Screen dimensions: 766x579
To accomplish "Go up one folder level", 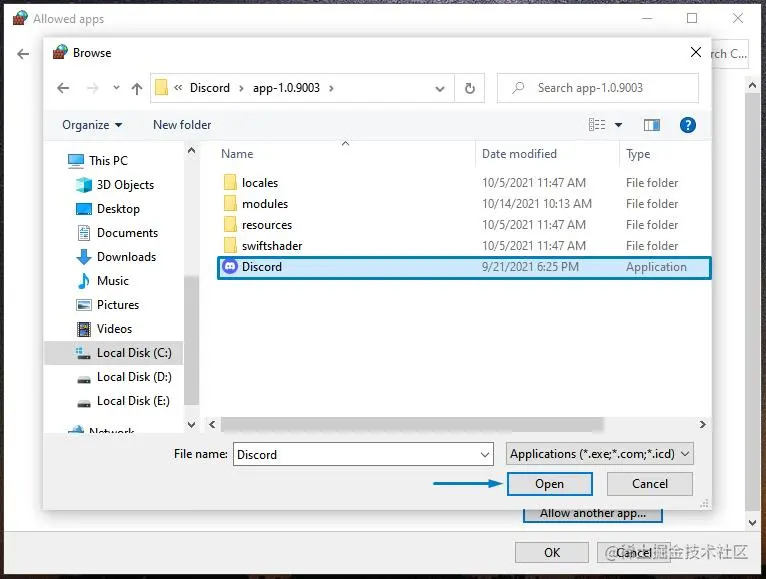I will (137, 88).
